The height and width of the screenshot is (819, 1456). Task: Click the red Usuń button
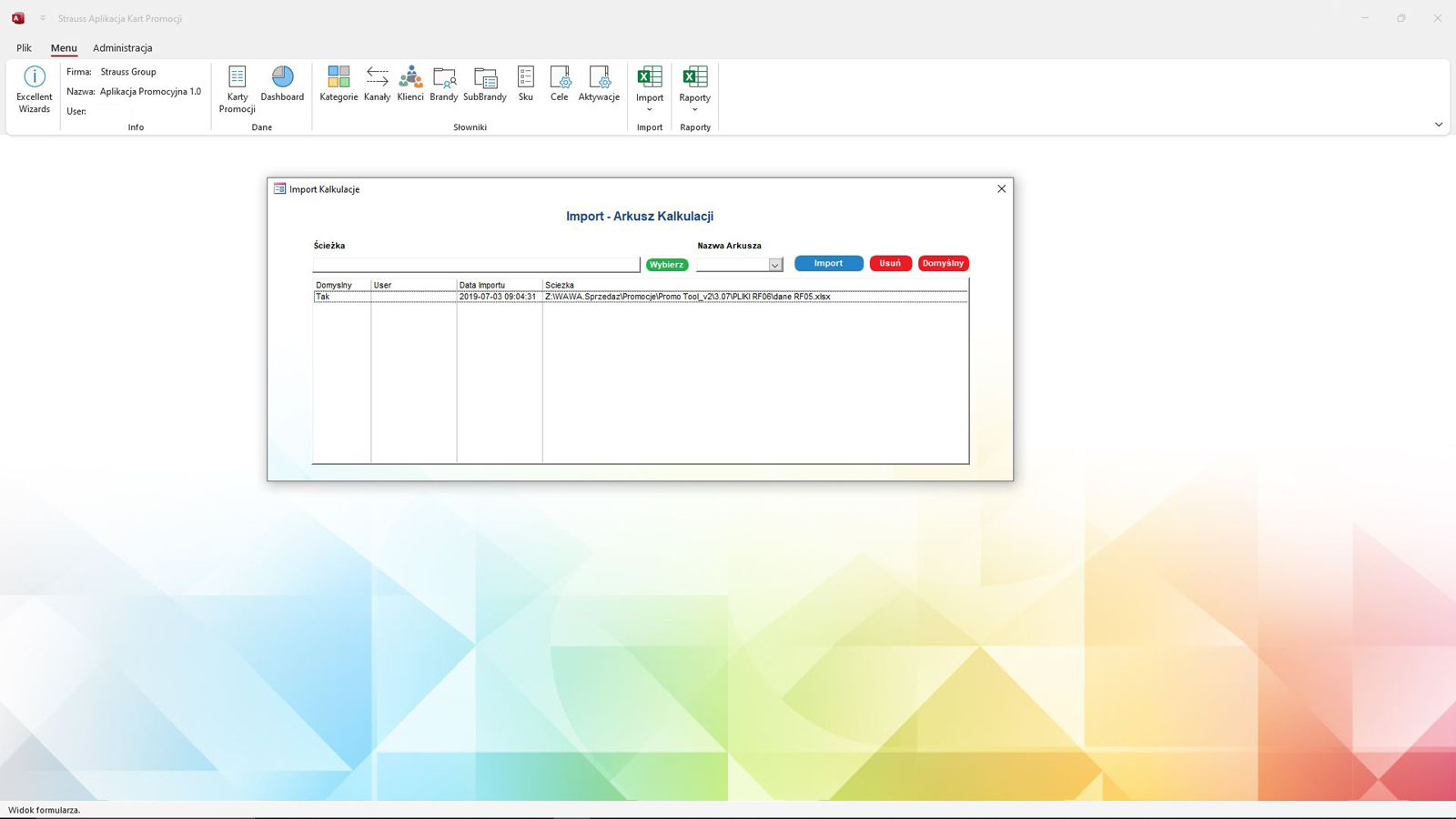[890, 263]
